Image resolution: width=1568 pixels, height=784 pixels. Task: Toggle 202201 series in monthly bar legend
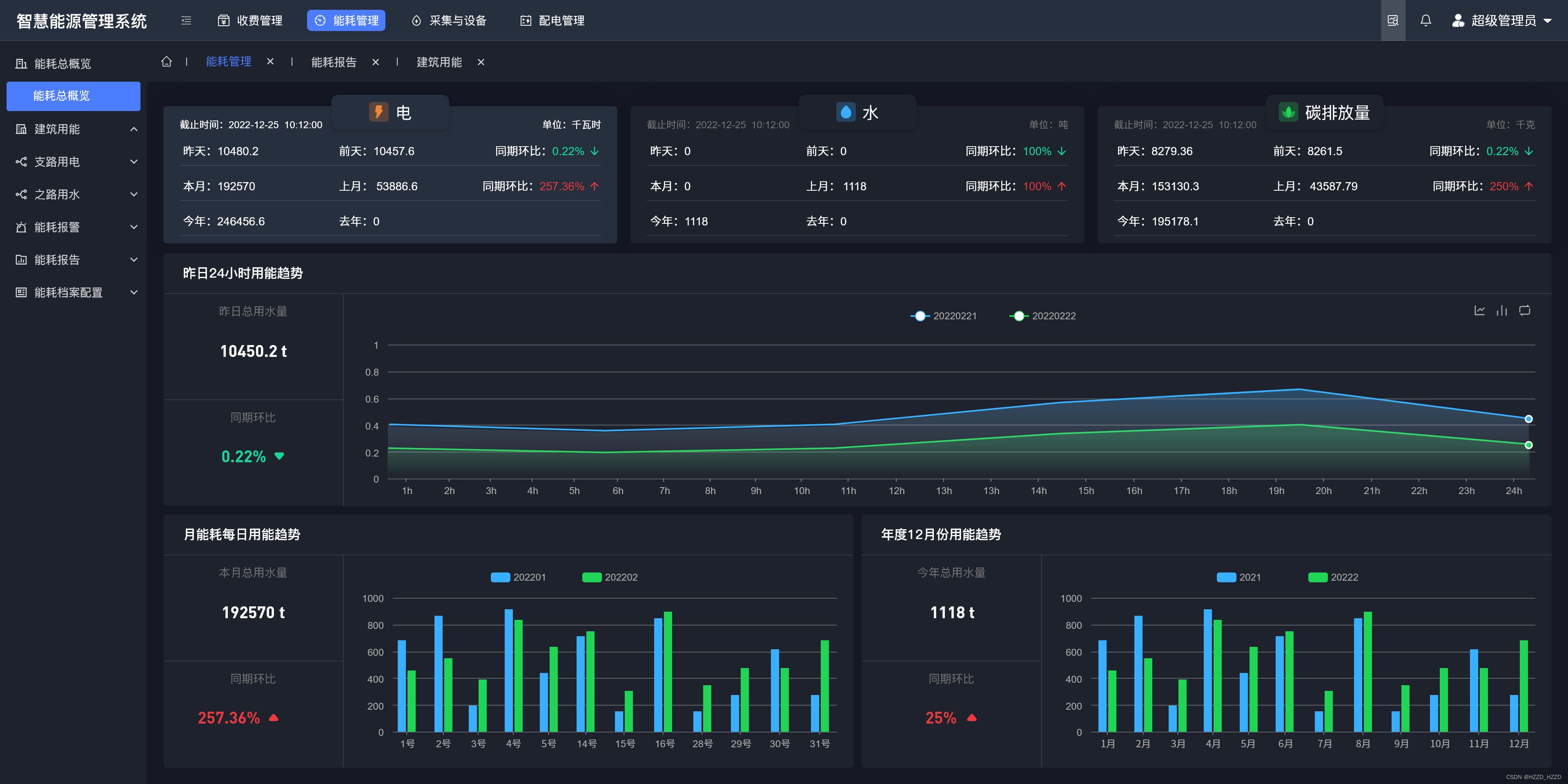point(500,577)
